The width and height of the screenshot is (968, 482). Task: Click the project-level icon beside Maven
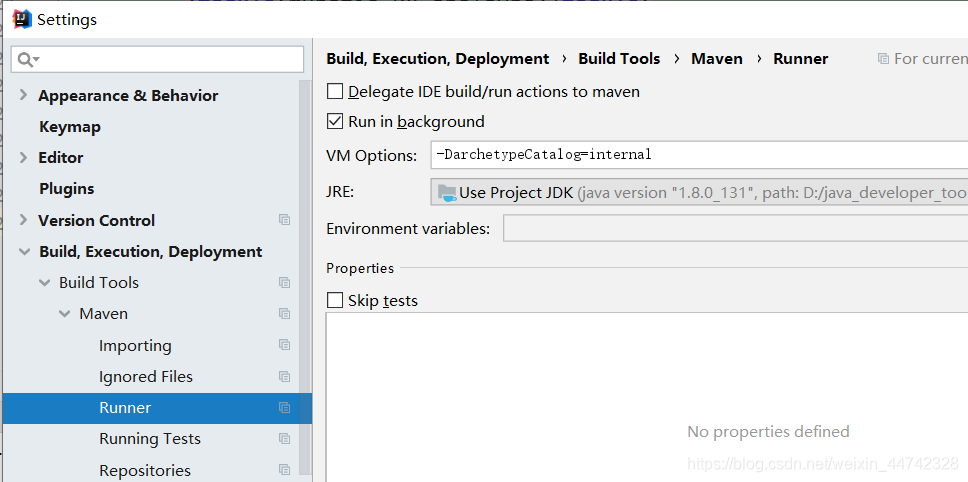(x=285, y=314)
